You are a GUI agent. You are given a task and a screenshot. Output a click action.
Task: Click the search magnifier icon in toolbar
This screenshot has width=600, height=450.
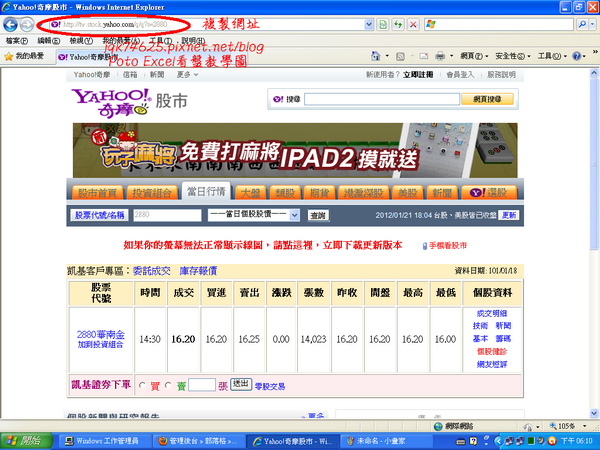click(582, 24)
